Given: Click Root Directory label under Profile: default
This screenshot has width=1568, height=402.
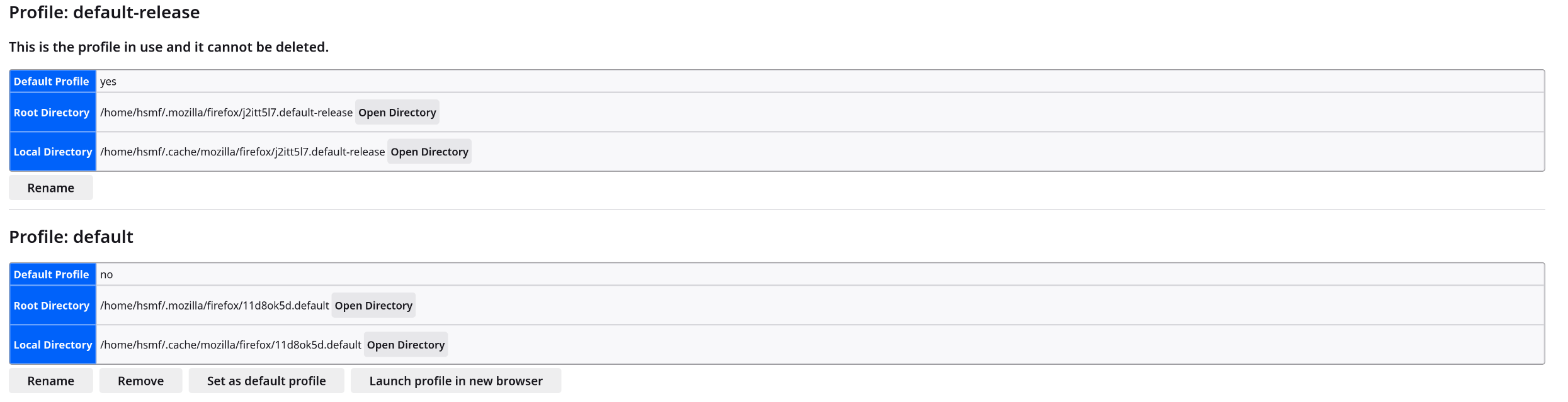Looking at the screenshot, I should [x=52, y=306].
